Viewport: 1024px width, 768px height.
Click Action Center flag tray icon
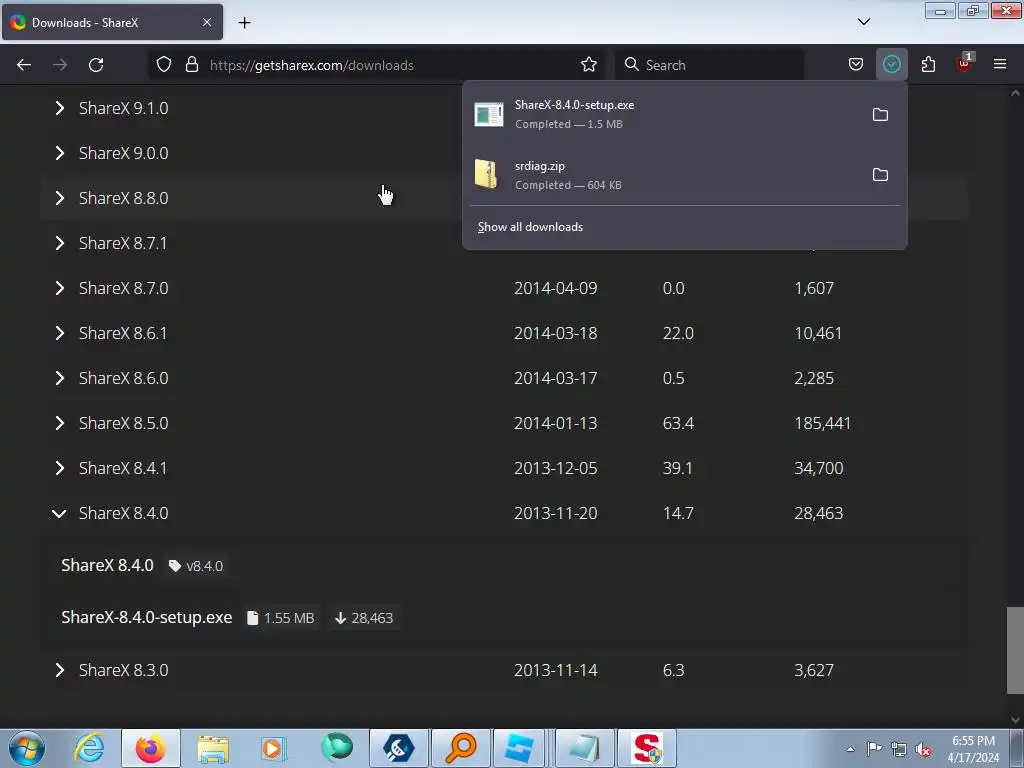(874, 749)
